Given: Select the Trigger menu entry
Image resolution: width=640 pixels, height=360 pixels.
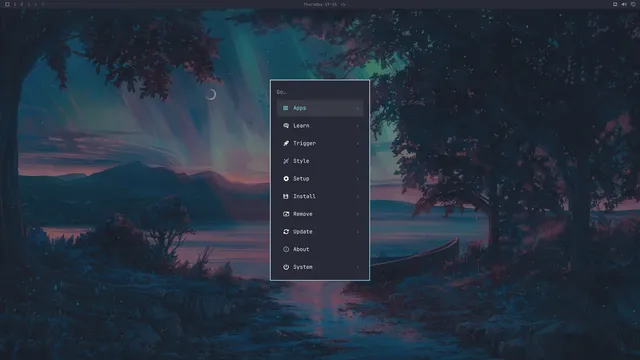Looking at the screenshot, I should coord(320,143).
